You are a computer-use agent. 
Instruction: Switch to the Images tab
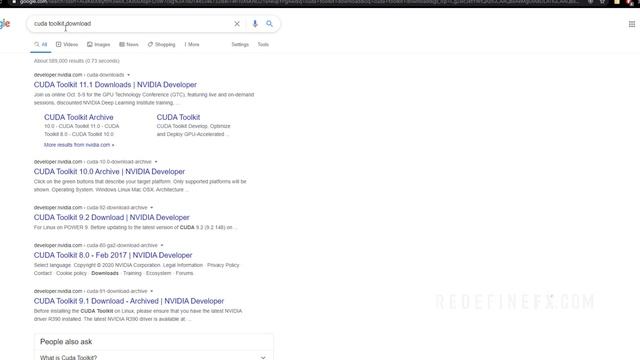pyautogui.click(x=98, y=44)
